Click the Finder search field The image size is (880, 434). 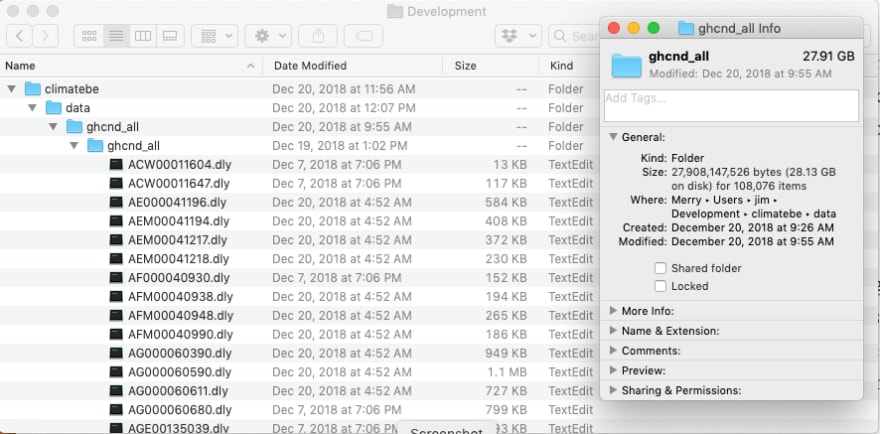tap(574, 36)
